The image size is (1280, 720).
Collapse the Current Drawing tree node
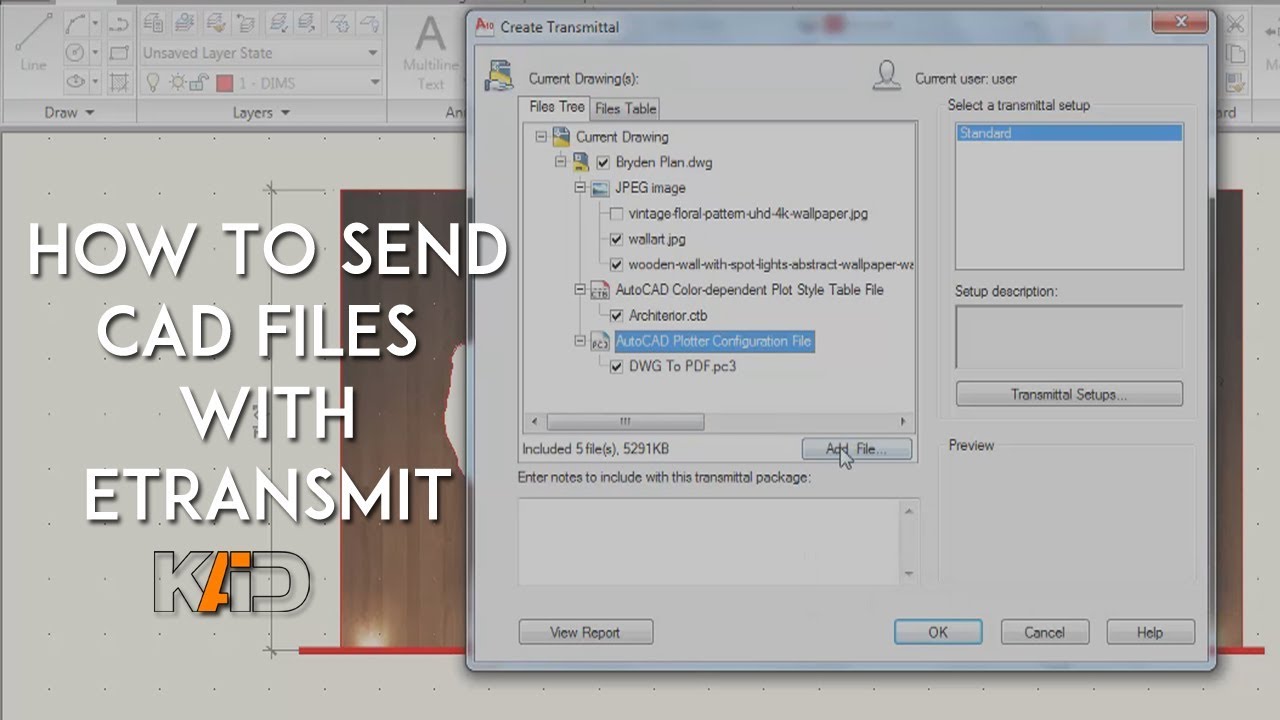pos(541,137)
